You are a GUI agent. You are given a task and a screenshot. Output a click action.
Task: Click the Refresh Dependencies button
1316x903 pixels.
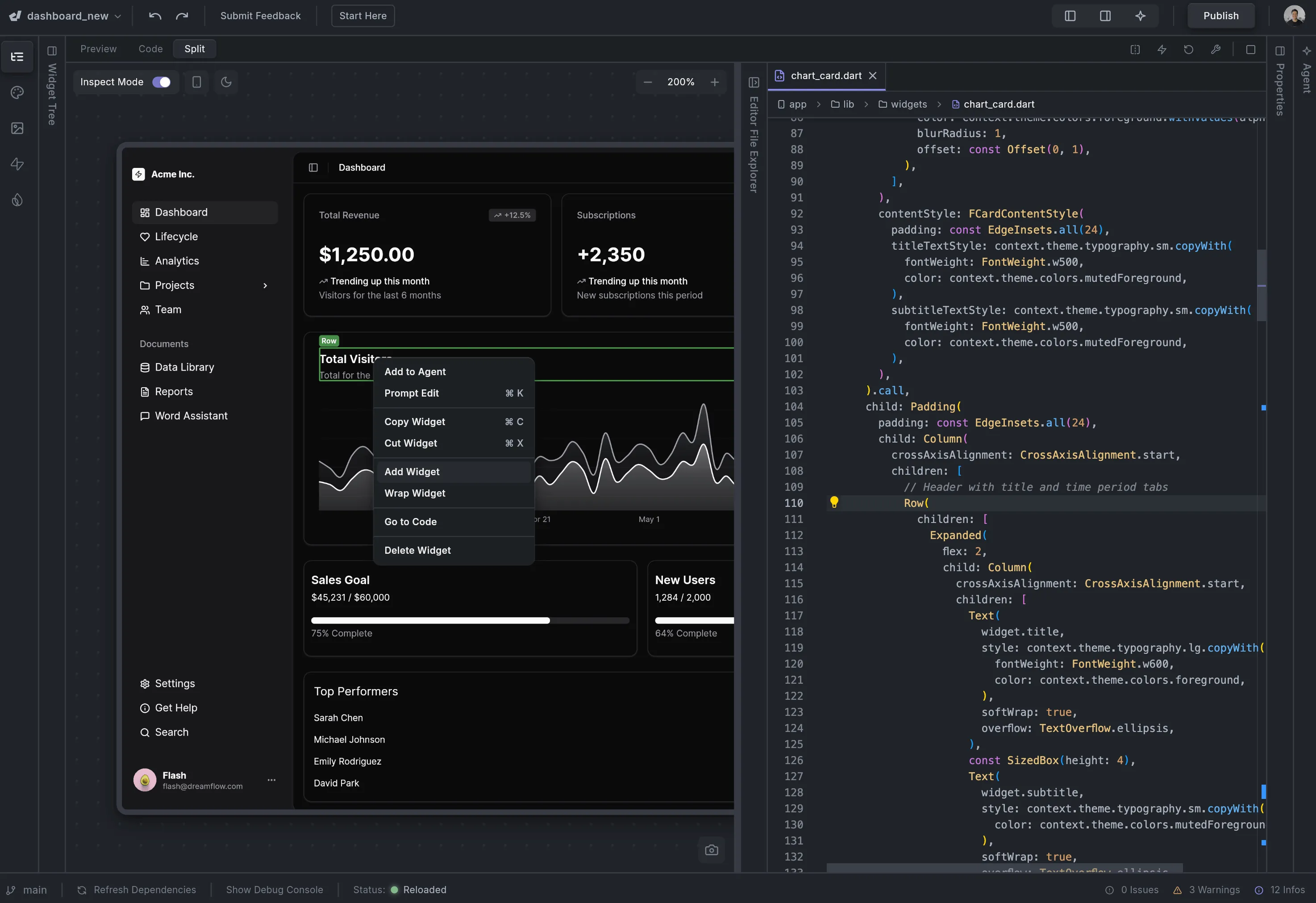(x=137, y=890)
